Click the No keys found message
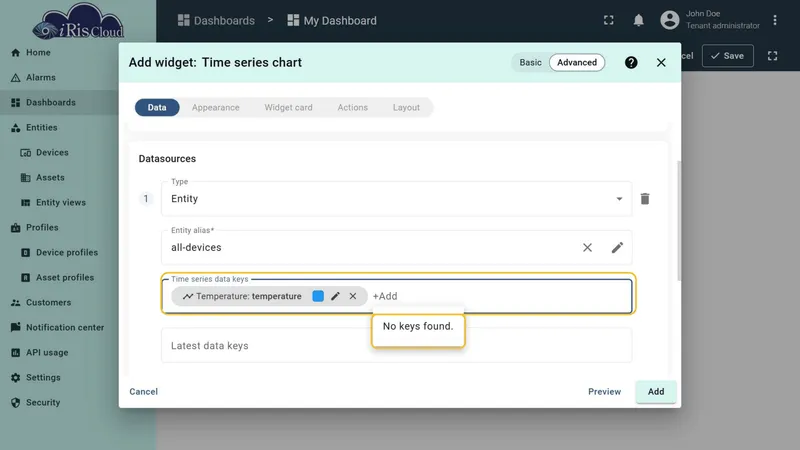 [x=418, y=326]
